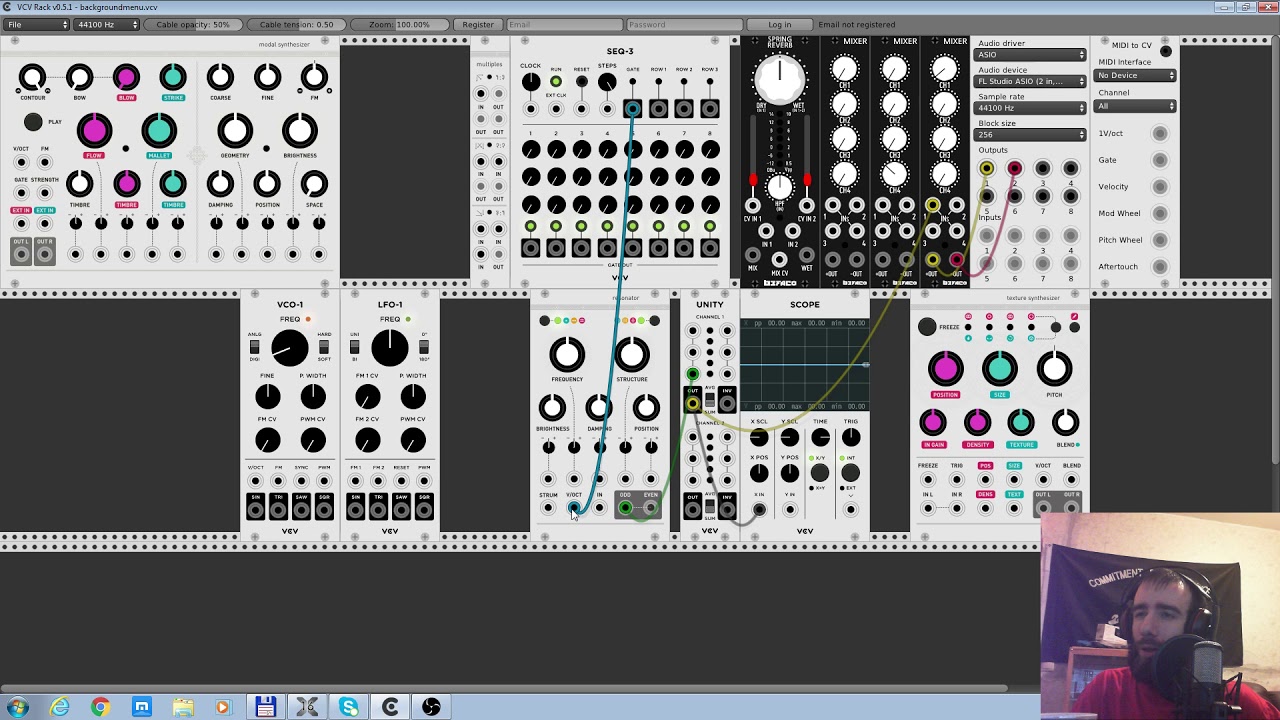The width and height of the screenshot is (1280, 720).
Task: Click the STRUM input jack on resonator
Action: 548,509
